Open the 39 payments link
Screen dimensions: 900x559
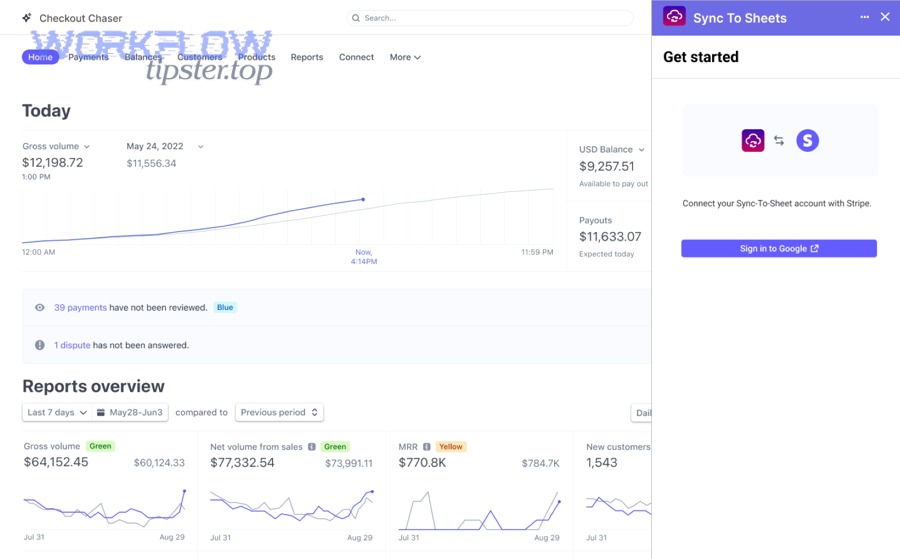click(80, 308)
